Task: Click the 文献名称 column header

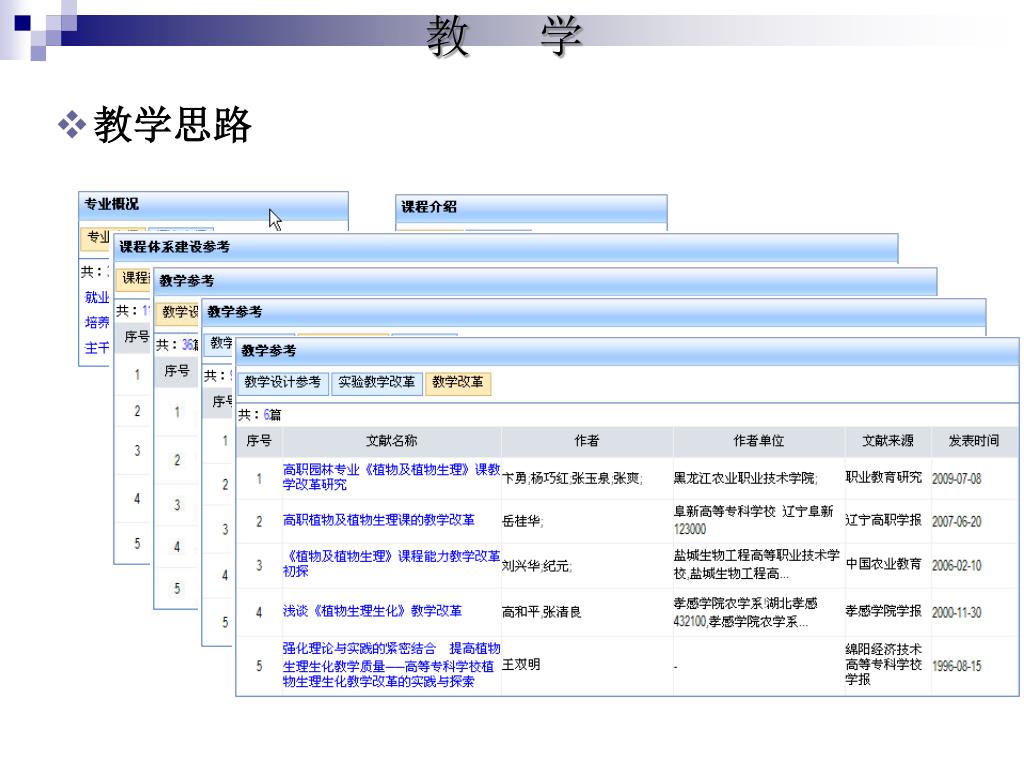Action: pos(391,441)
